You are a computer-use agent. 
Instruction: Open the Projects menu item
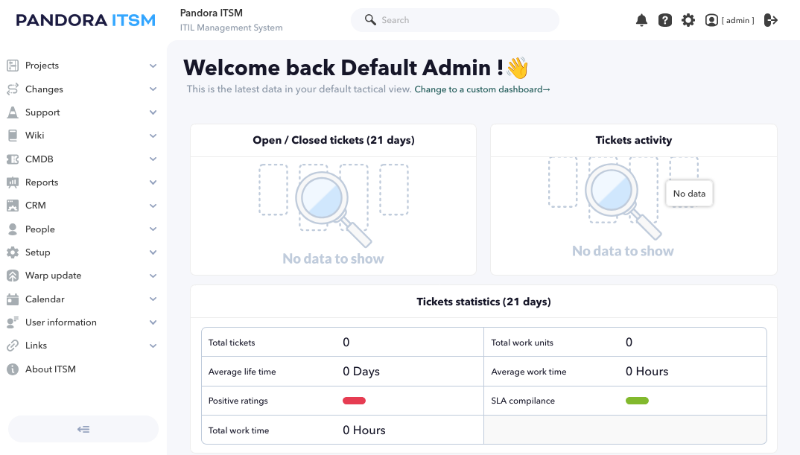click(x=42, y=65)
